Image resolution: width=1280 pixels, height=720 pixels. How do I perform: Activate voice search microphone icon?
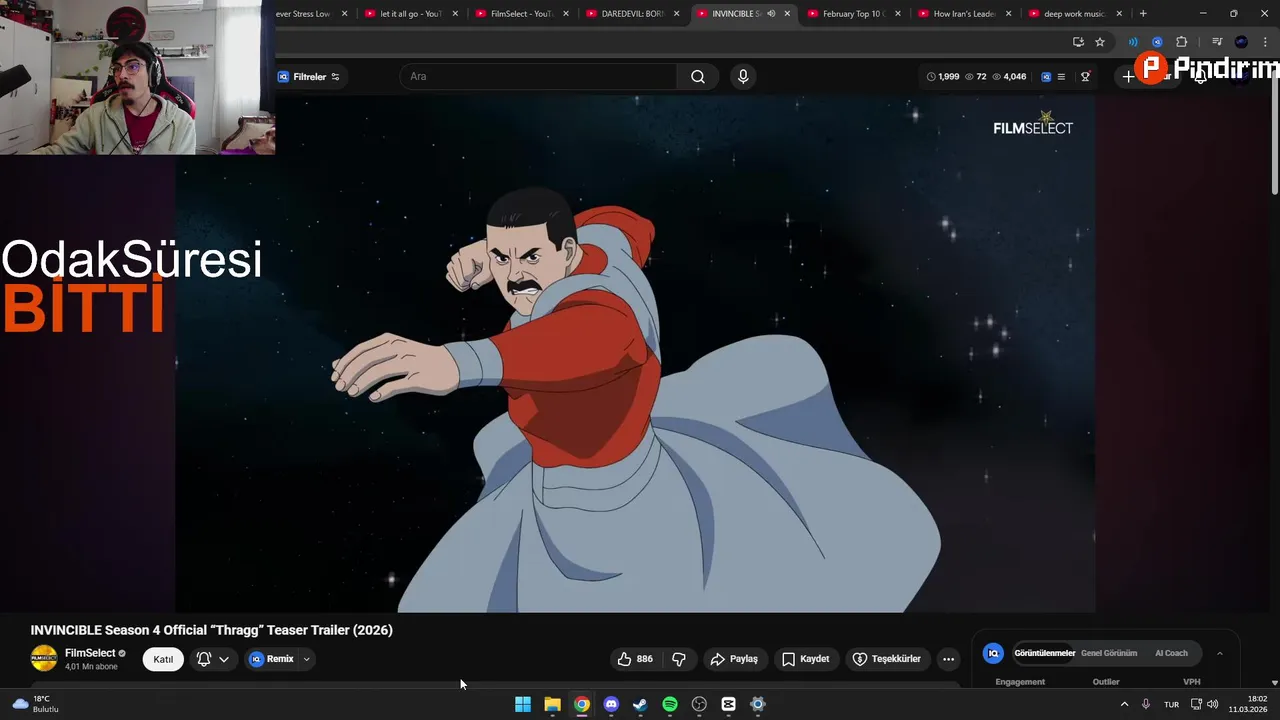743,77
